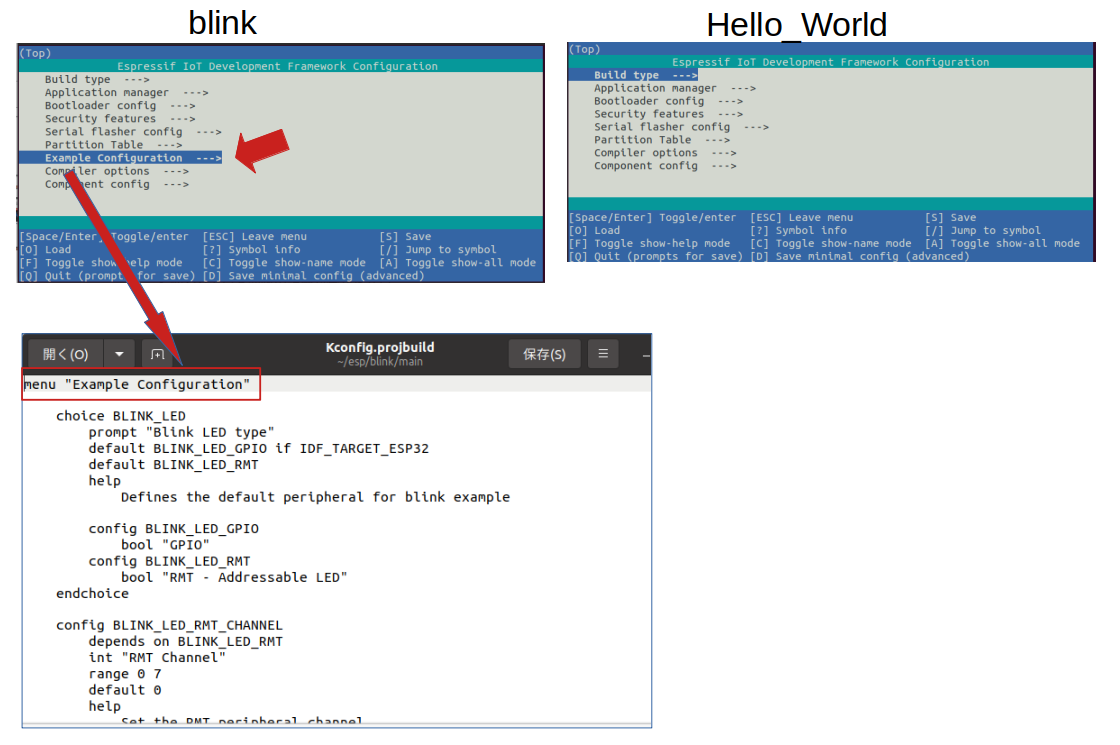Screen dimensions: 1120x745
Task: Click the new document tab icon
Action: (157, 354)
